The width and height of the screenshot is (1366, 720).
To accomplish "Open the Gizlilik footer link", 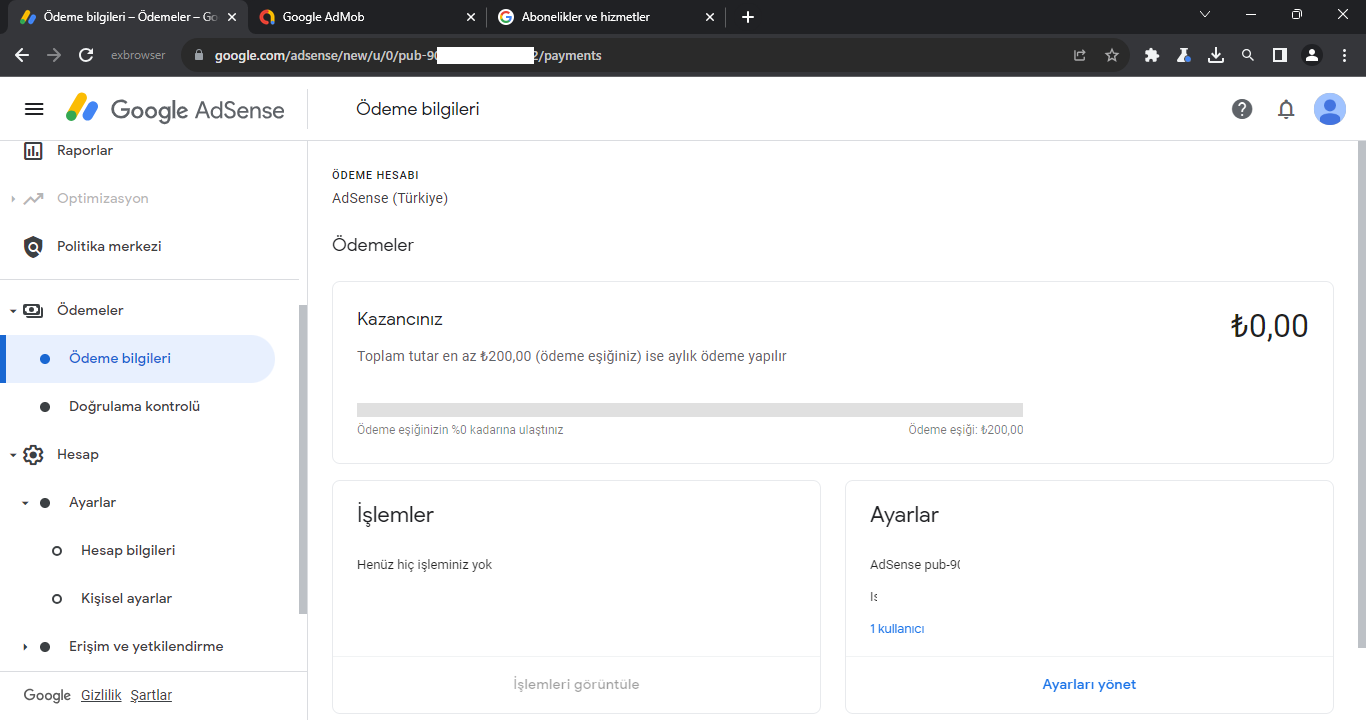I will (x=101, y=695).
